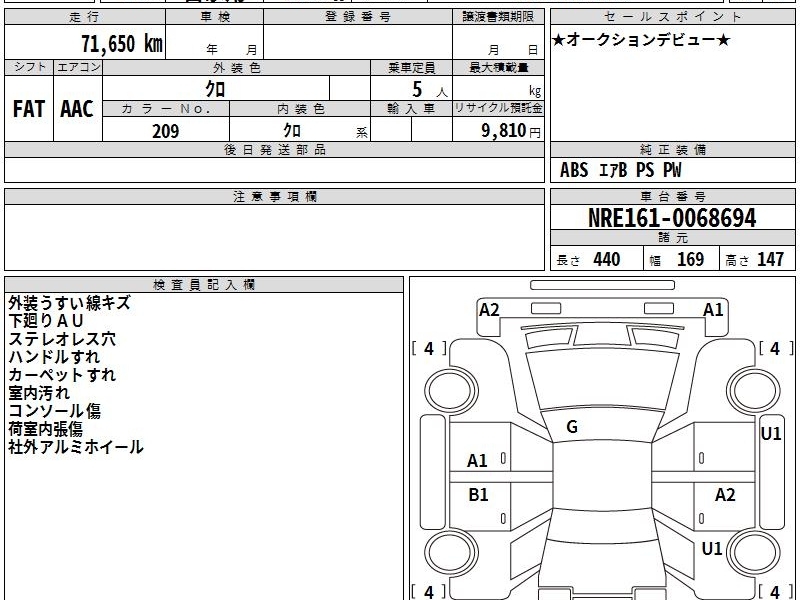Click the A2 mark at bumper corner
This screenshot has height=600, width=800.
pos(489,310)
